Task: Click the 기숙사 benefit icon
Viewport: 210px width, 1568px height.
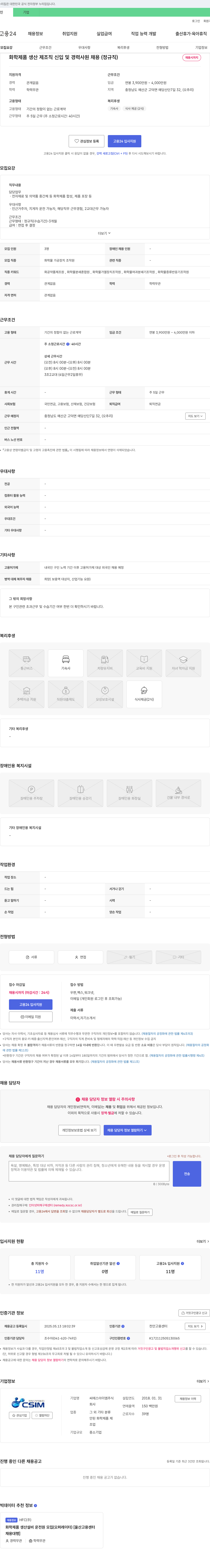Action: tap(66, 663)
